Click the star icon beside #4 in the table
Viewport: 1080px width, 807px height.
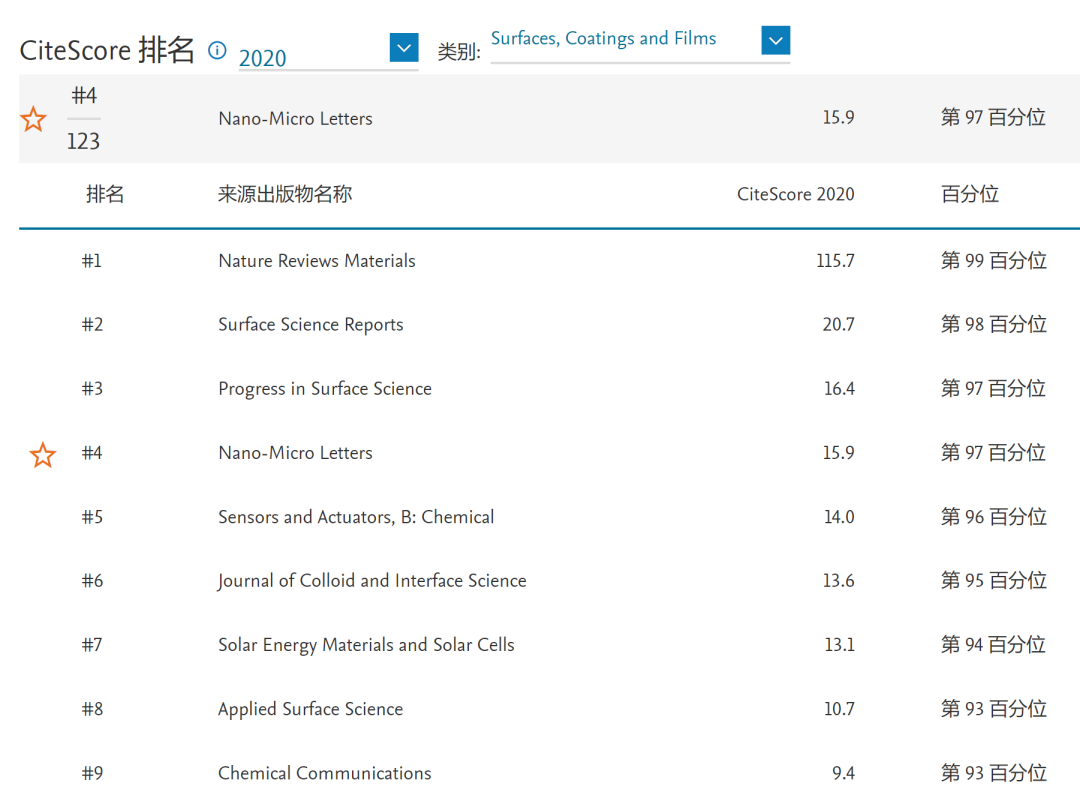coord(43,454)
